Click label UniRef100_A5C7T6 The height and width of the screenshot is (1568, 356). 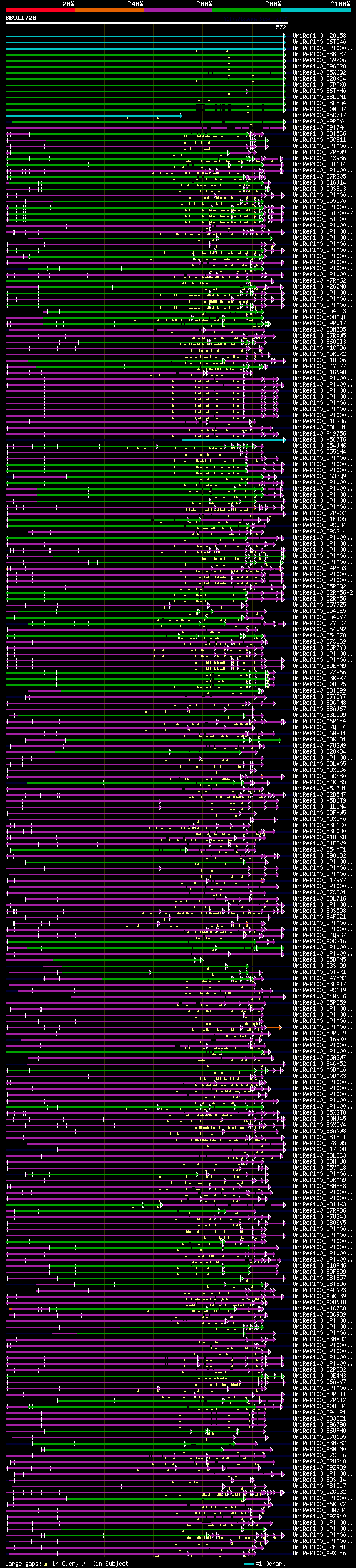[x=319, y=439]
